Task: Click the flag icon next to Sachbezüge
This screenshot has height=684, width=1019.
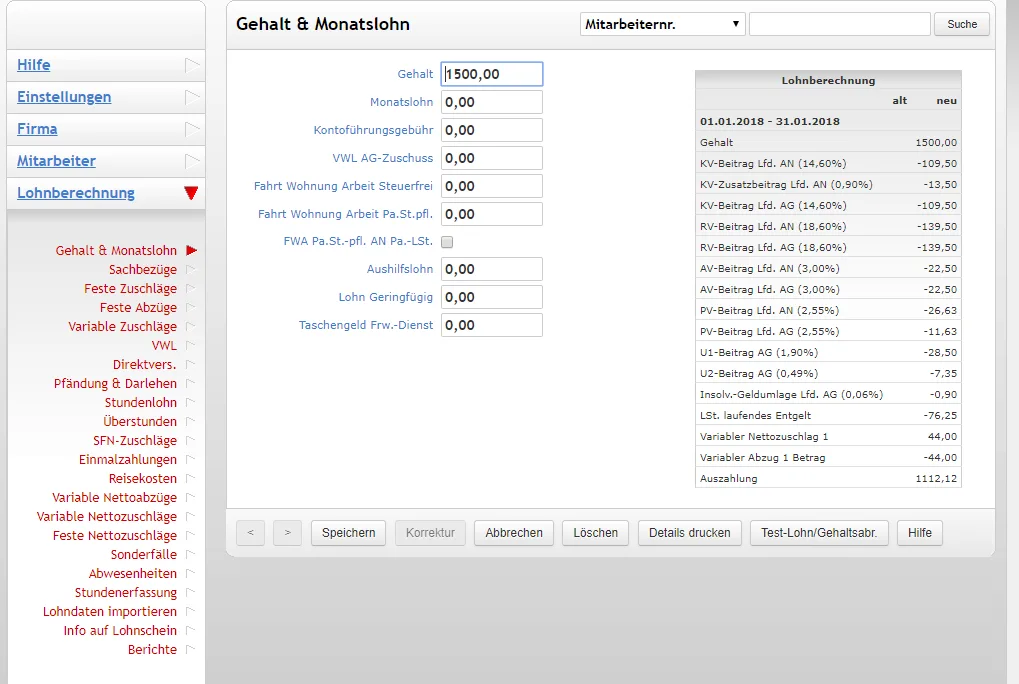Action: click(190, 269)
